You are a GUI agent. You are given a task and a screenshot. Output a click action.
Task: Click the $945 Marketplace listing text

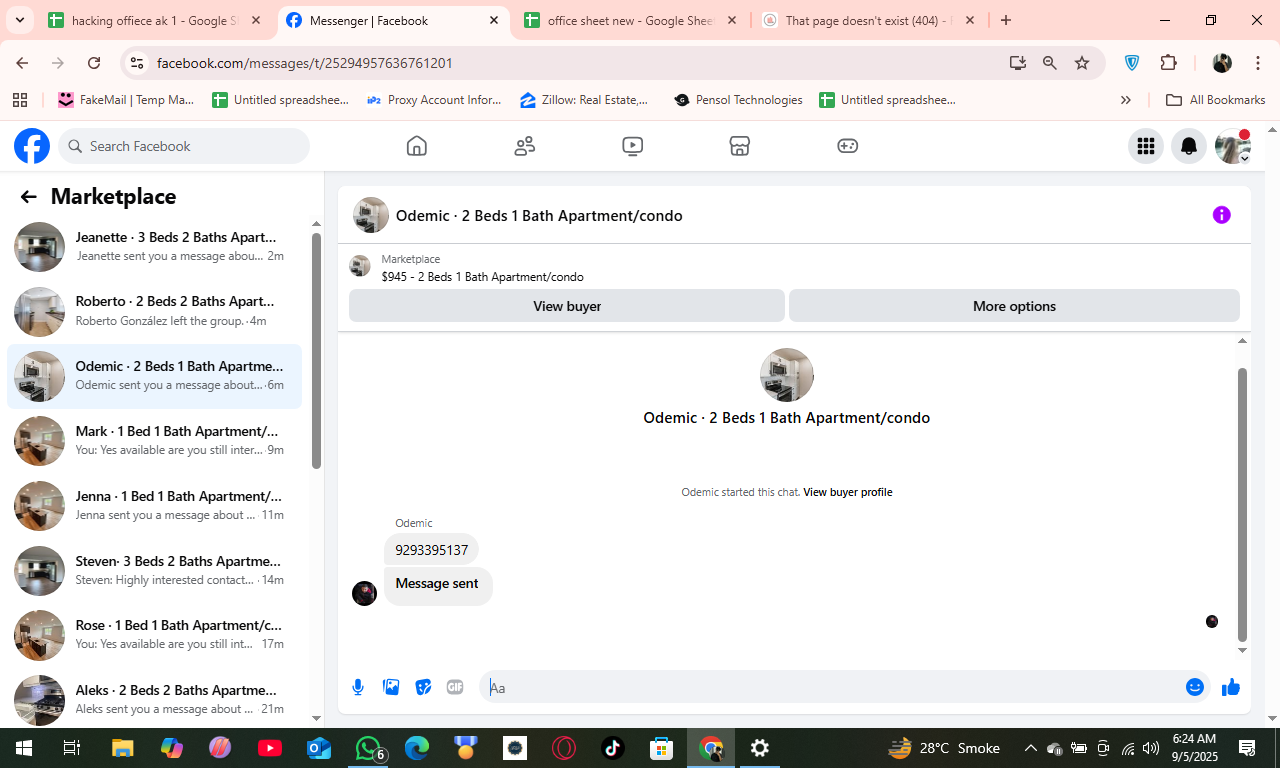tap(482, 277)
